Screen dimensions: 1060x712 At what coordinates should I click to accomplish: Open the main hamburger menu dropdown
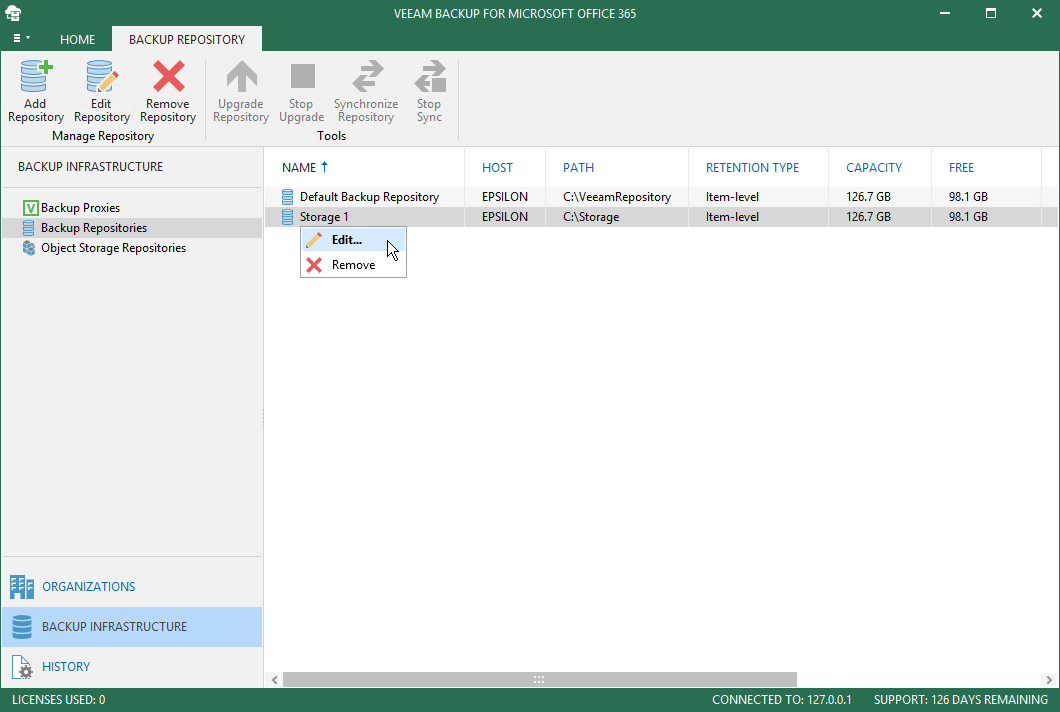coord(22,39)
